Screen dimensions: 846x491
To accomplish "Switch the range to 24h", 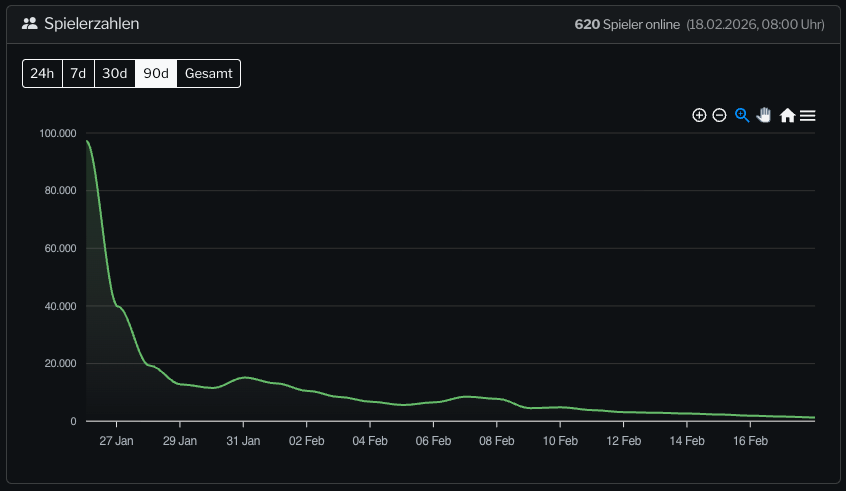I will point(42,73).
